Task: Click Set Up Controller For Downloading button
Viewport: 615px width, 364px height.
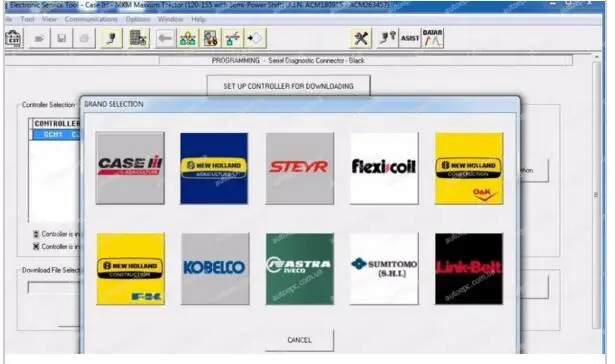Action: coord(288,86)
